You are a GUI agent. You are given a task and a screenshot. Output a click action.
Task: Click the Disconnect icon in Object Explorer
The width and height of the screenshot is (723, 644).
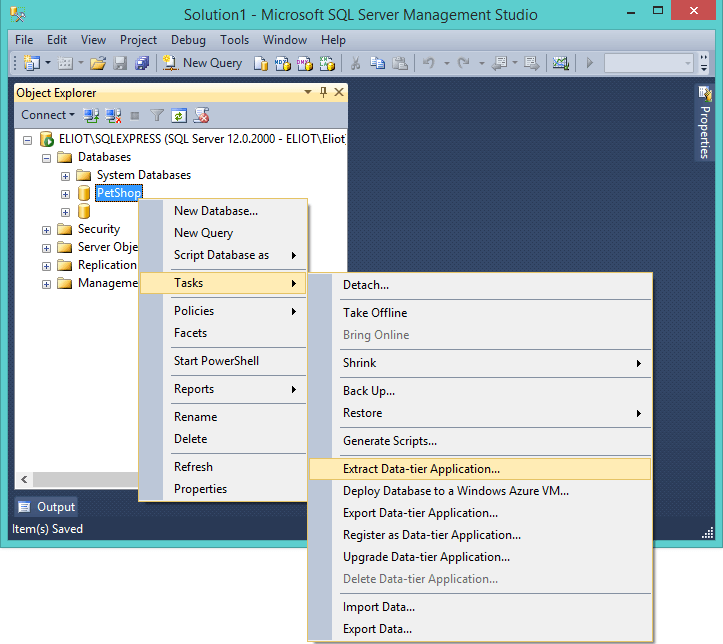113,115
